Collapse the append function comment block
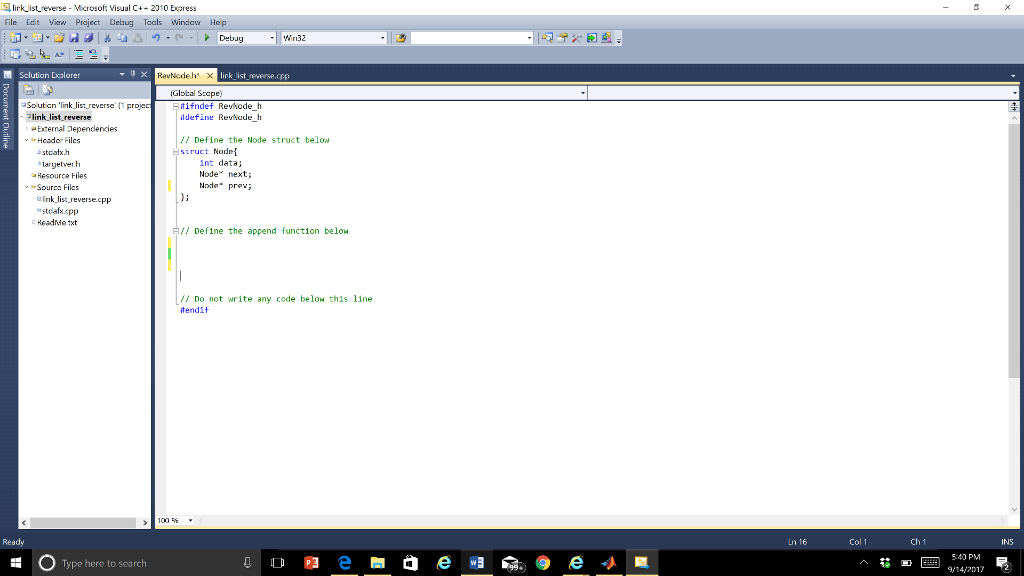Screen dimensions: 1024x576 177,231
